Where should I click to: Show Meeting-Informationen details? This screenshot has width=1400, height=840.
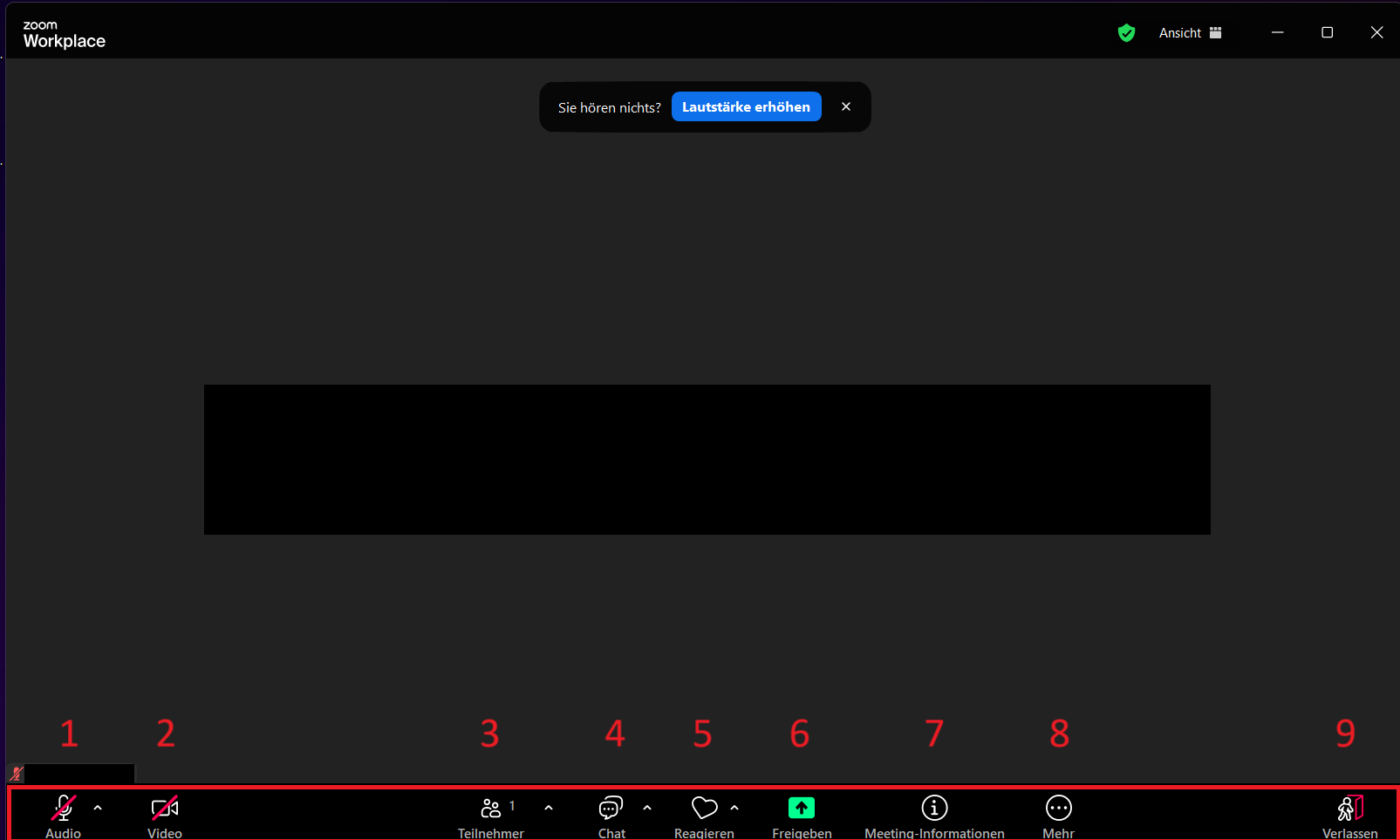pyautogui.click(x=934, y=809)
